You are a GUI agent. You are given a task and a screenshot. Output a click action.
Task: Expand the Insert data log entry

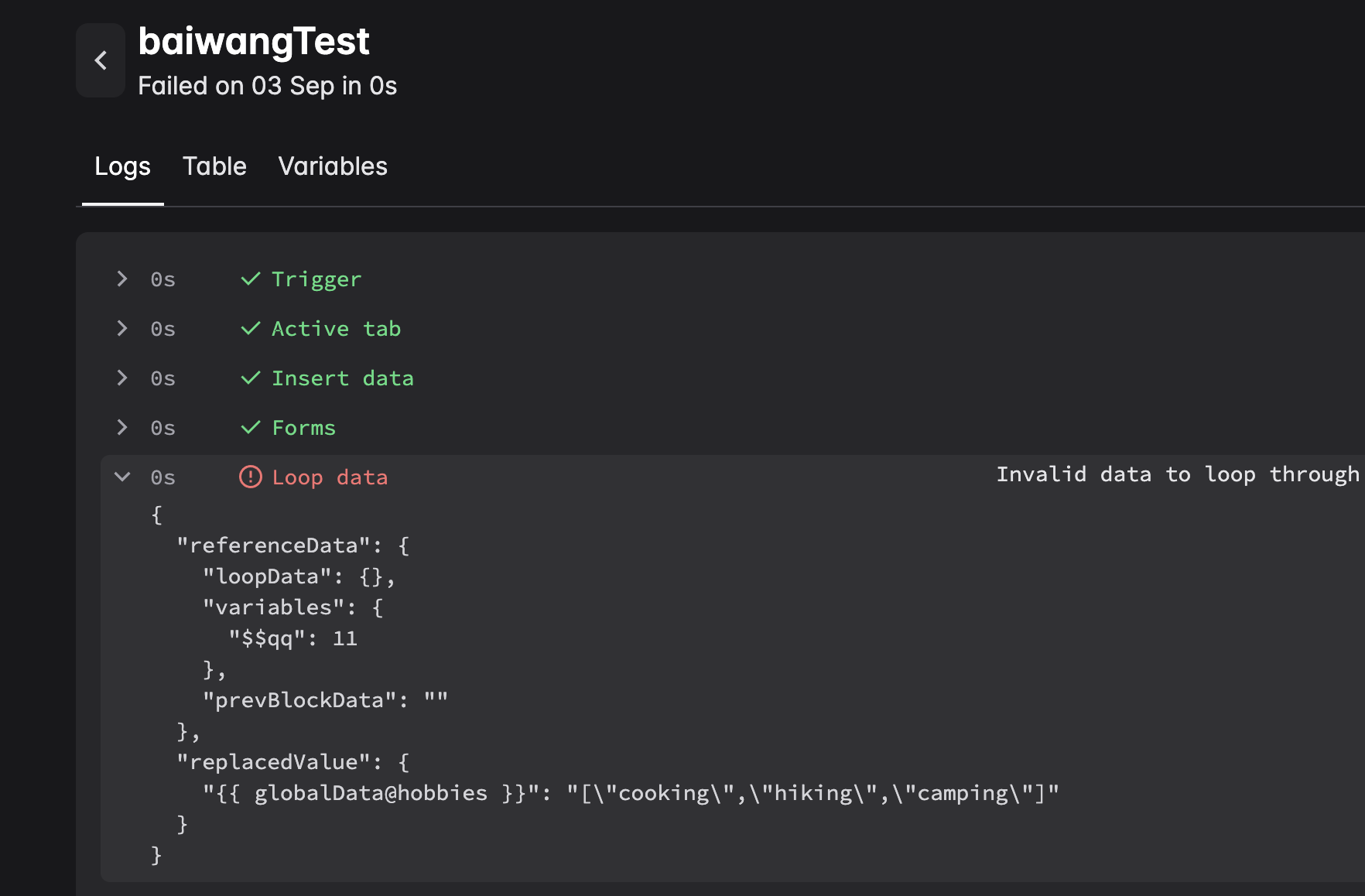pos(121,378)
